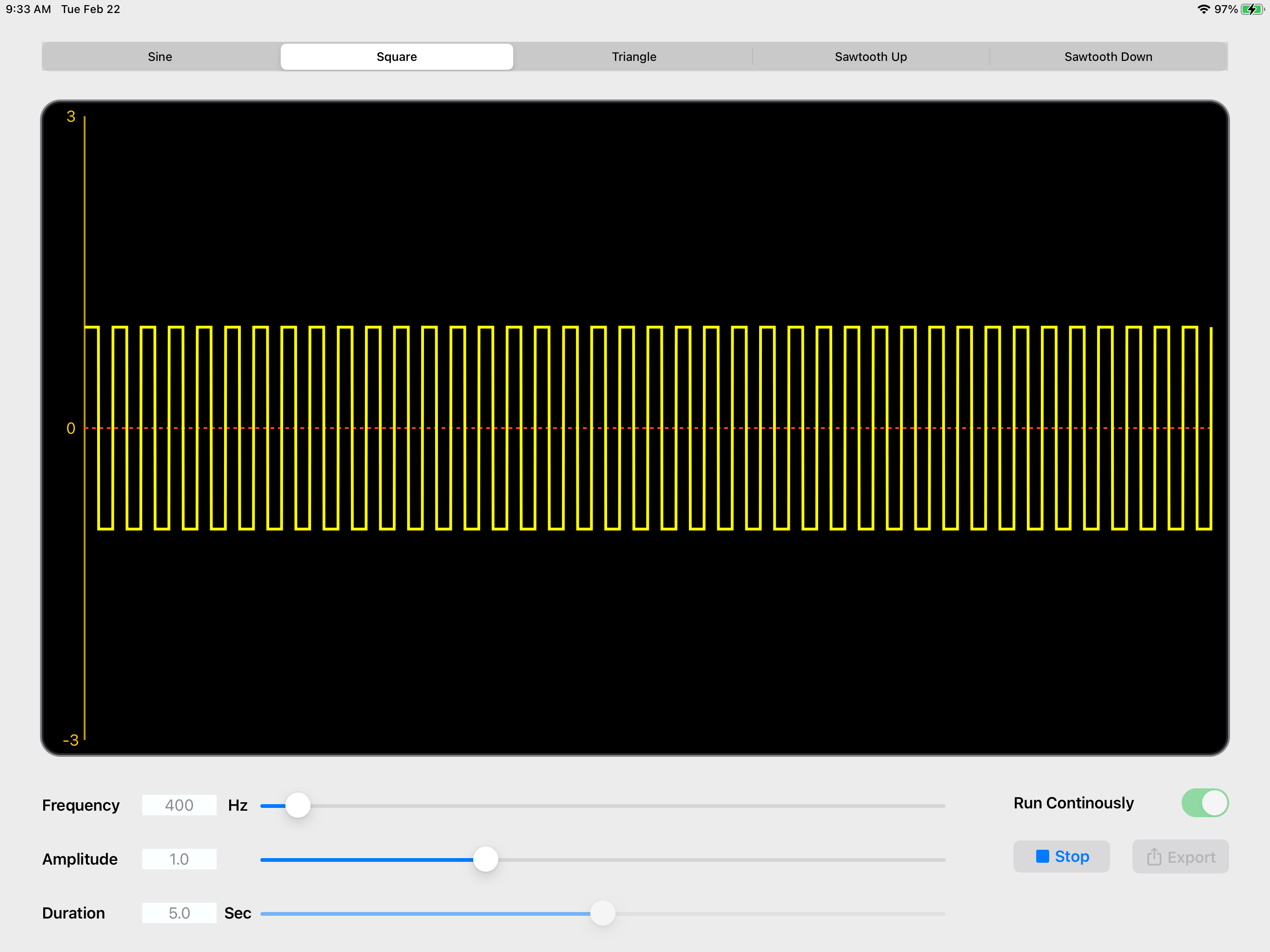Click the Export button label

(x=1191, y=857)
